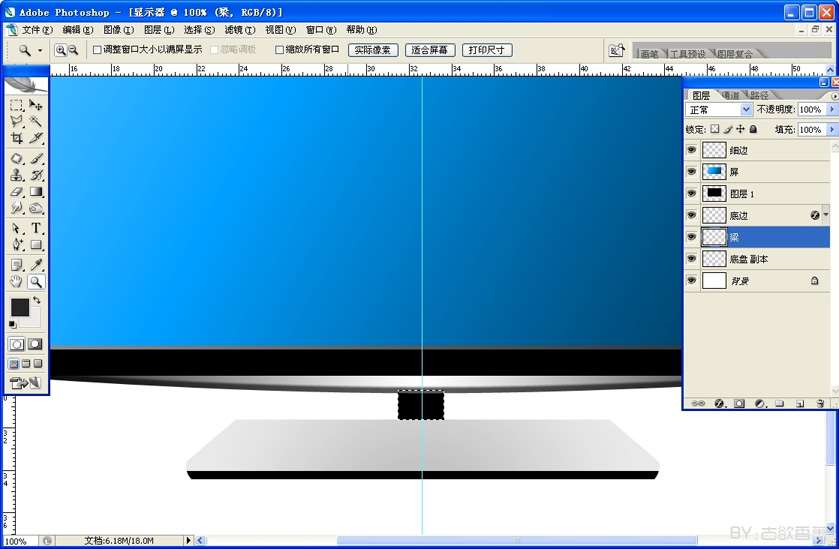Open fill slider arrow

832,129
